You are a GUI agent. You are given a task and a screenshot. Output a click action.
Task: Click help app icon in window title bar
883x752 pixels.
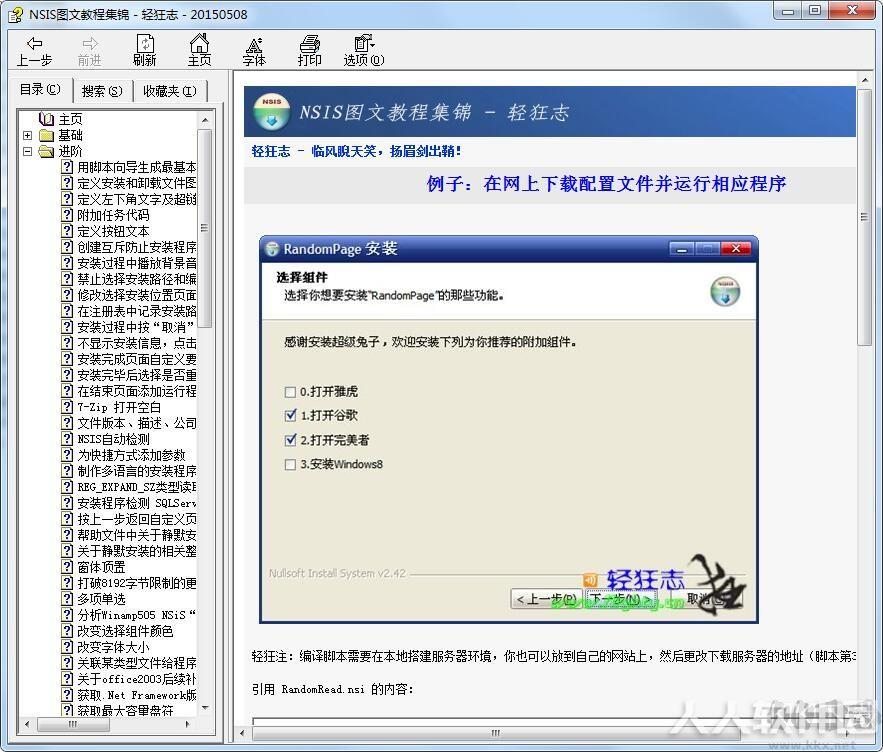tap(15, 15)
